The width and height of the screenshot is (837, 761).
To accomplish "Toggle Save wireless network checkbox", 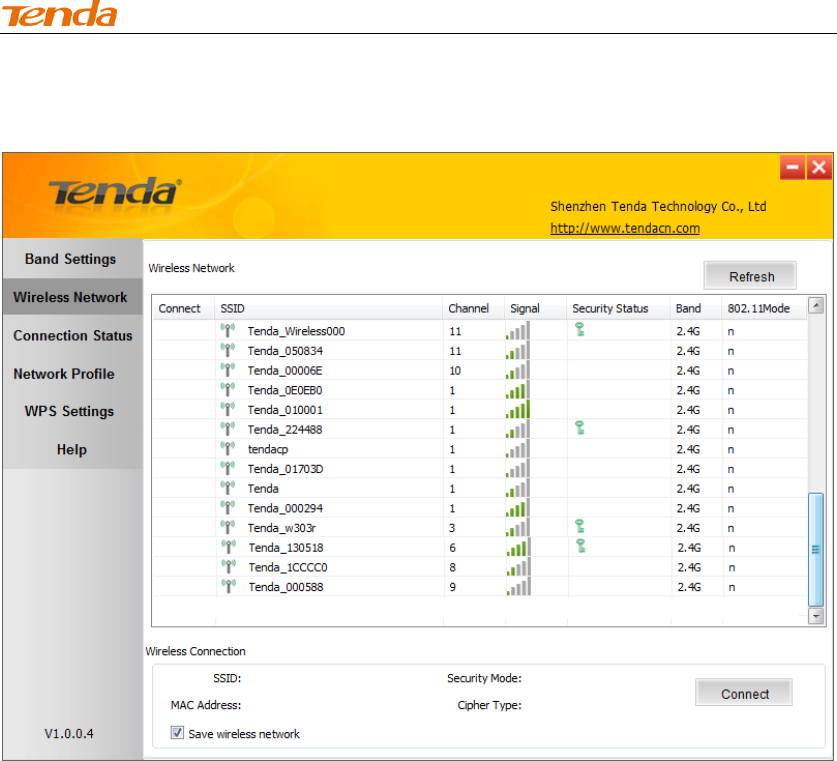I will click(177, 733).
